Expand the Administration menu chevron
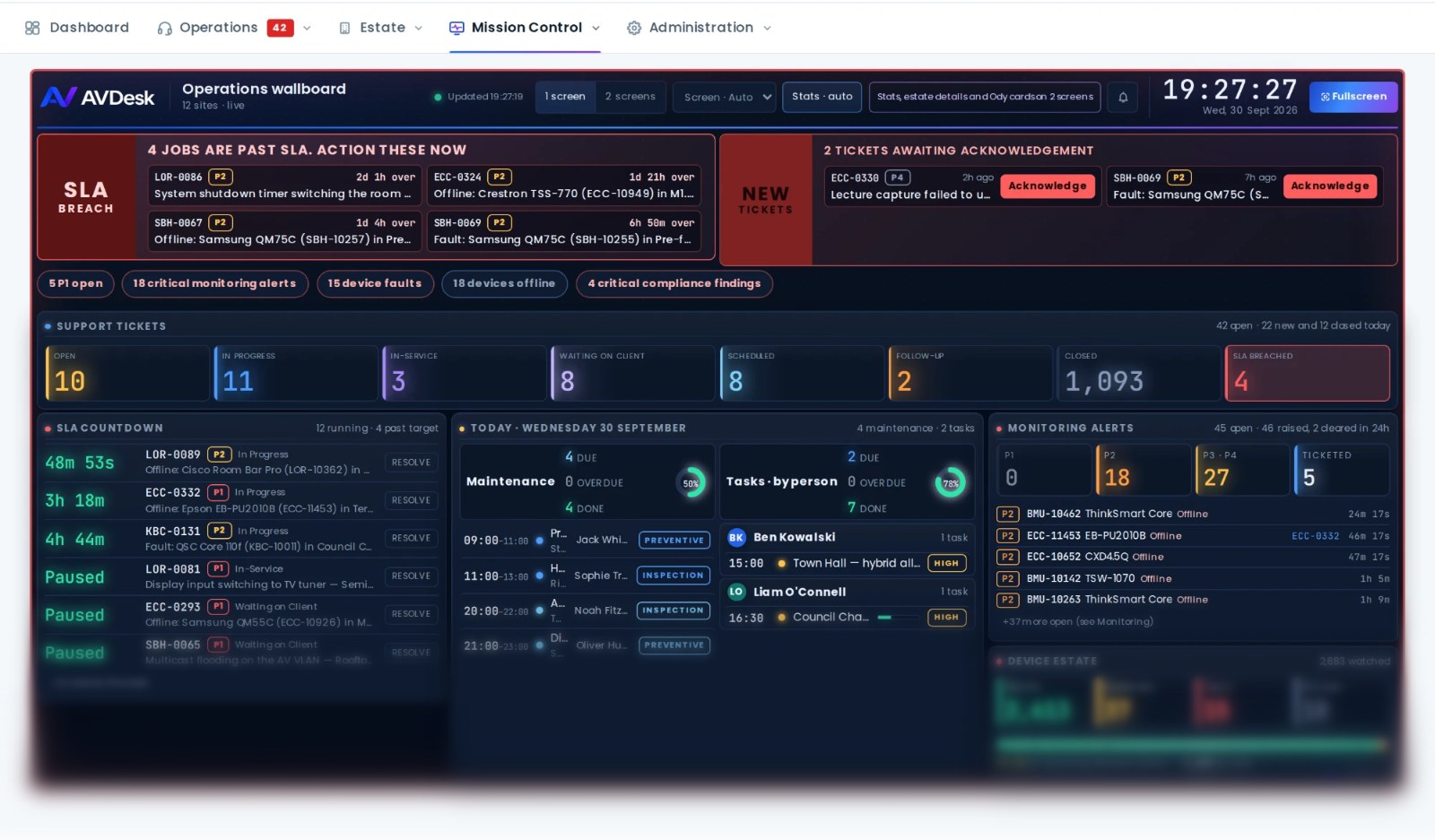 click(x=767, y=28)
